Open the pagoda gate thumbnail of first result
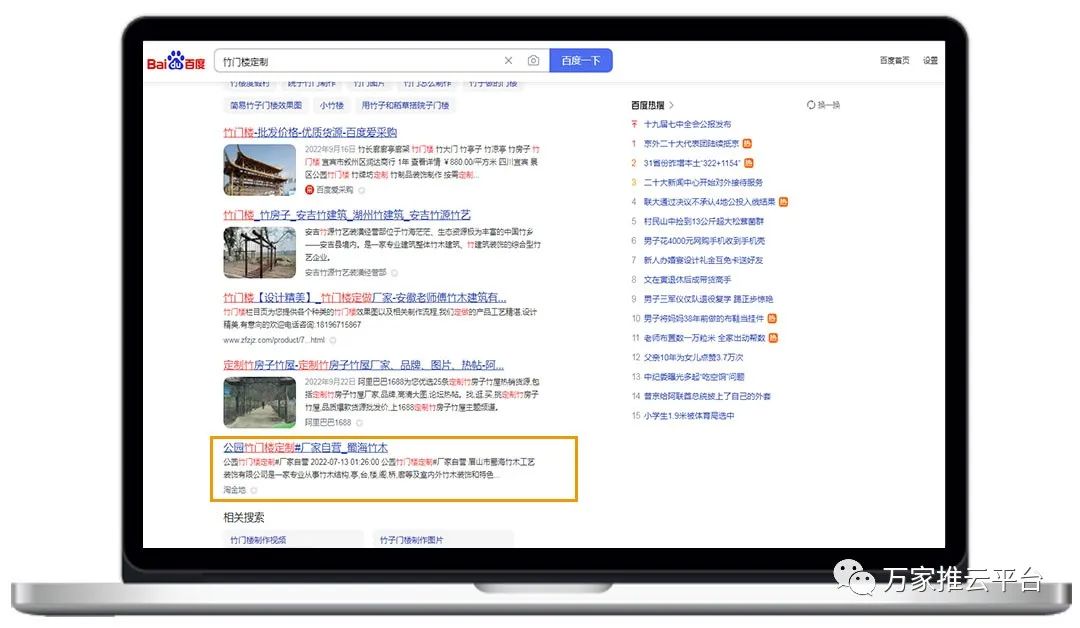Image resolution: width=1080 pixels, height=628 pixels. point(260,170)
